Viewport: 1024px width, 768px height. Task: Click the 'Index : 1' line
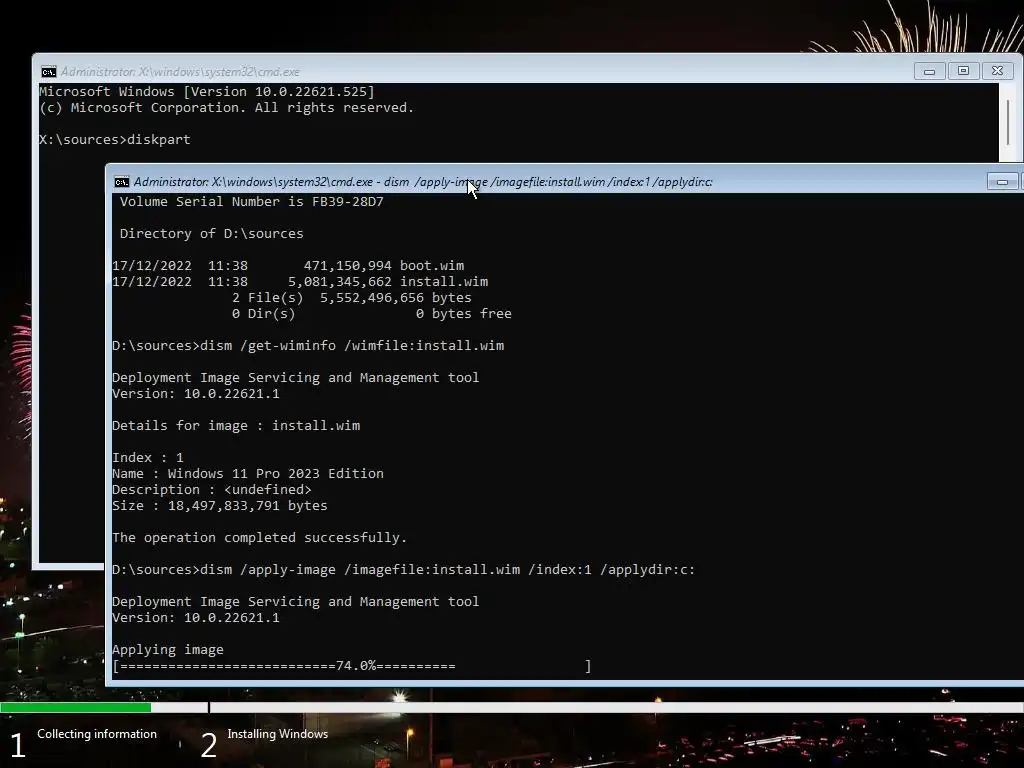click(x=148, y=458)
